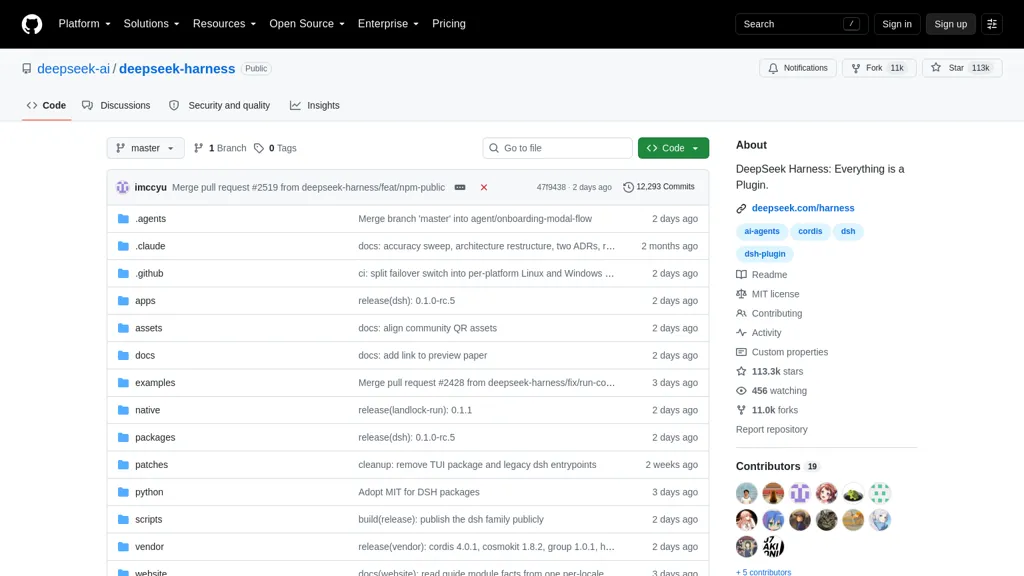Open the green Code dropdown

[673, 148]
